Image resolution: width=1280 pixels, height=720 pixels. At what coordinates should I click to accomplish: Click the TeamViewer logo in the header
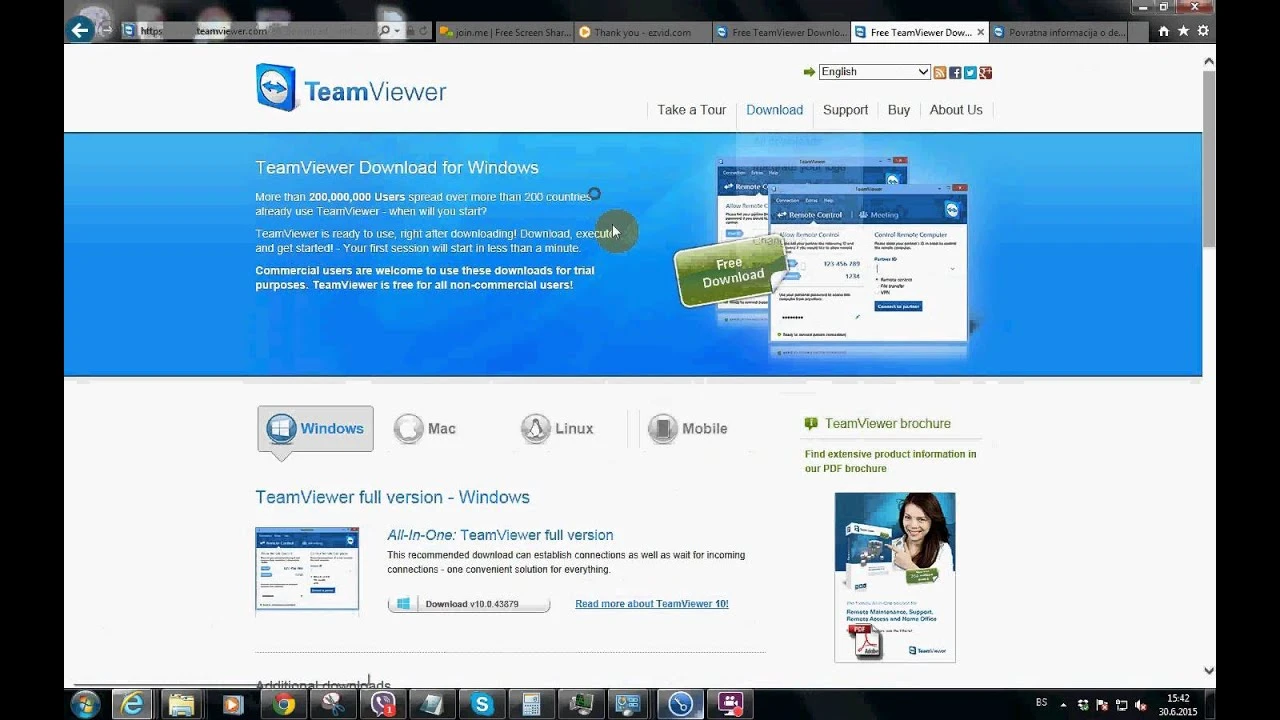click(350, 89)
